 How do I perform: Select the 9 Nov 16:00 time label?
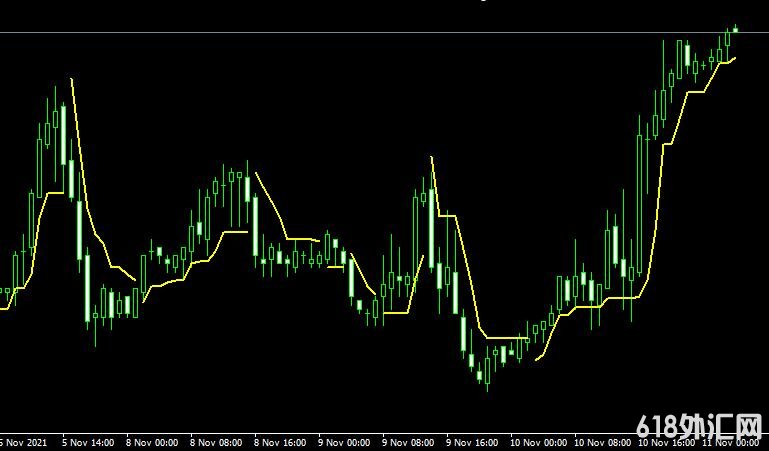click(x=472, y=441)
